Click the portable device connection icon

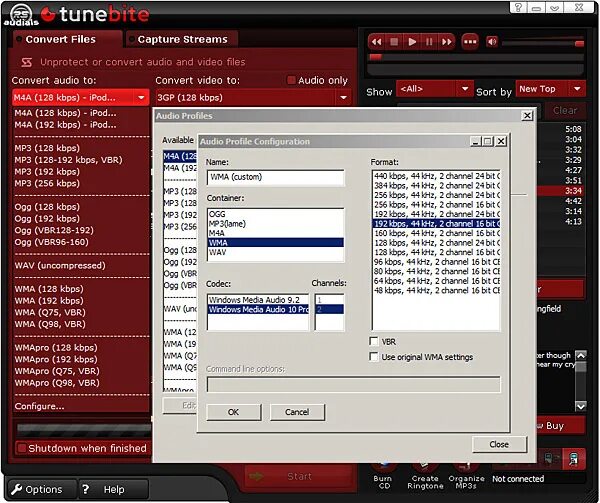pos(574,459)
